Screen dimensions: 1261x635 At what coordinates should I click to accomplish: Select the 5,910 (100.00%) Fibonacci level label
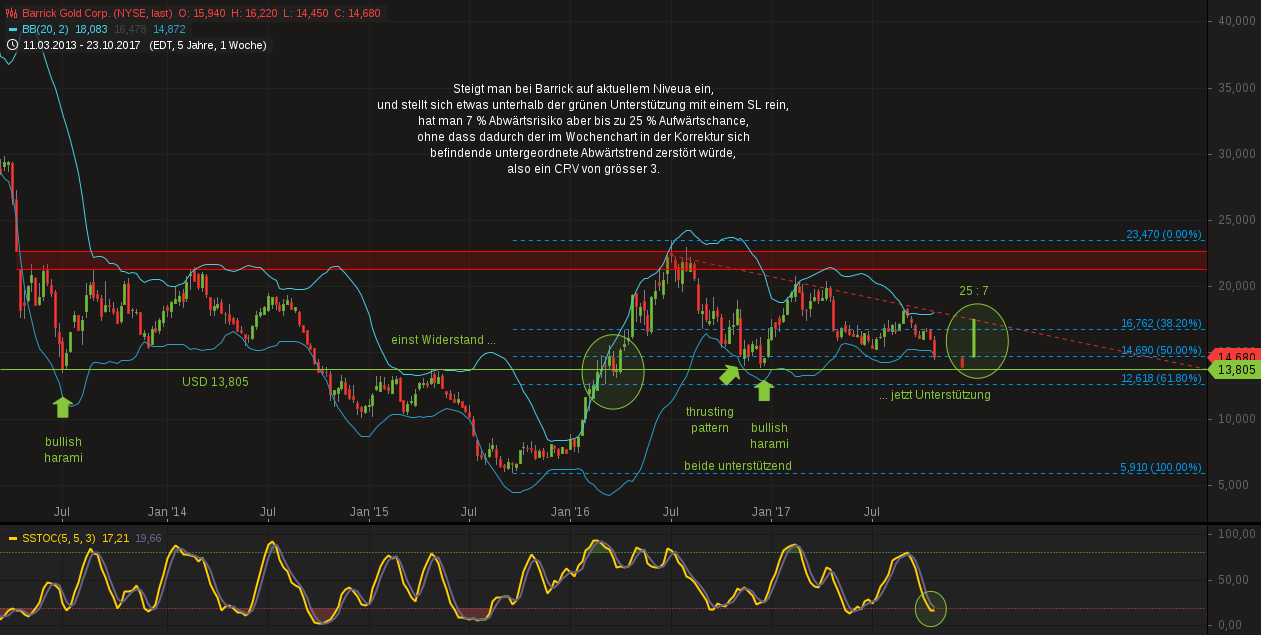click(x=1160, y=467)
